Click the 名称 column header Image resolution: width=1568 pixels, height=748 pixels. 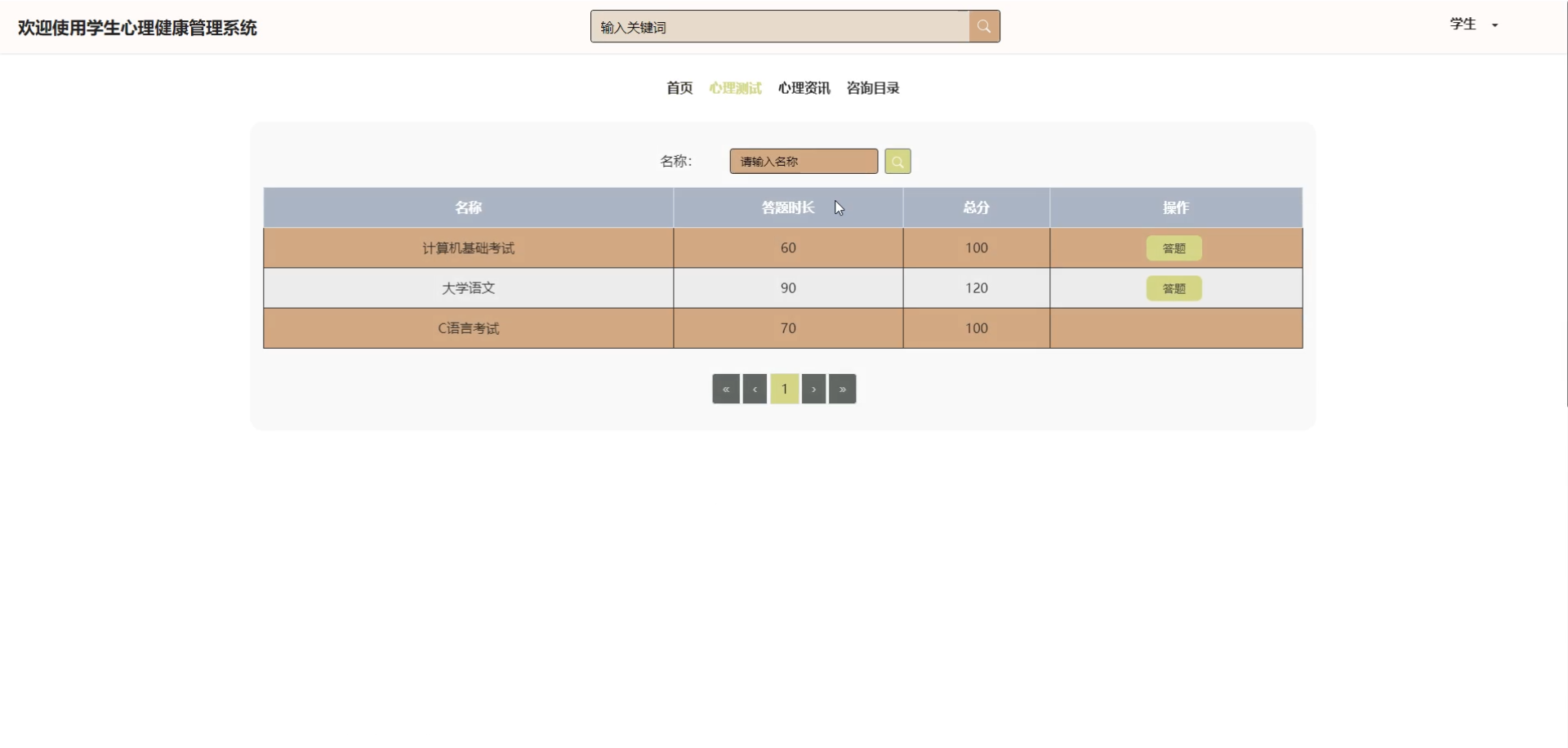(469, 207)
